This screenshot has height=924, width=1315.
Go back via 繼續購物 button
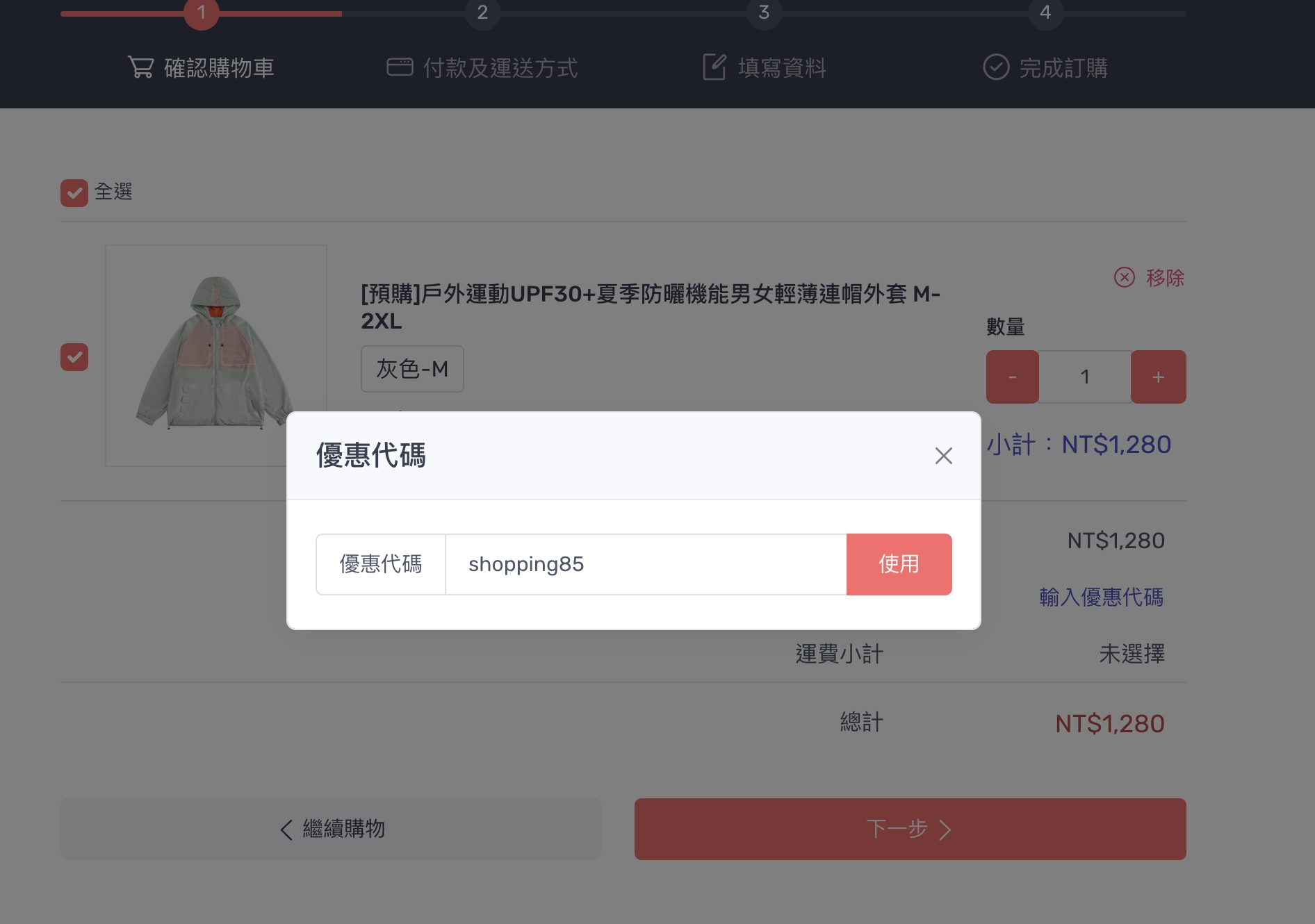(331, 829)
